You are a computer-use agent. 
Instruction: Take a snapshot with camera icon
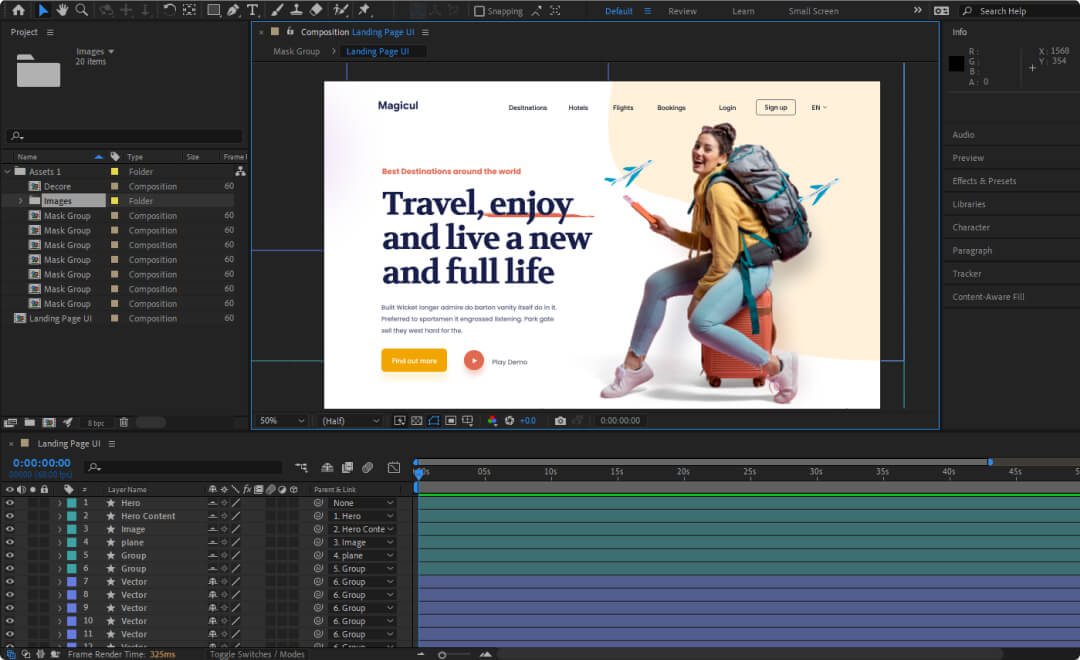(x=560, y=421)
